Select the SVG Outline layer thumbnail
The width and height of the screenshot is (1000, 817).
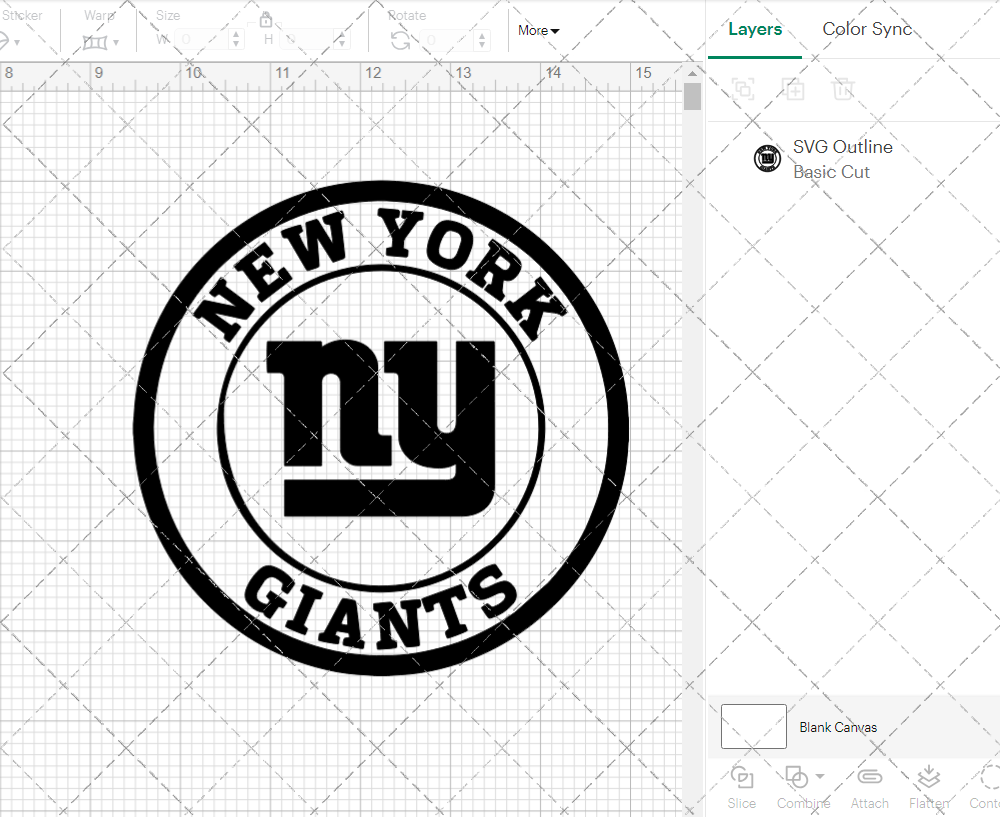click(x=767, y=159)
